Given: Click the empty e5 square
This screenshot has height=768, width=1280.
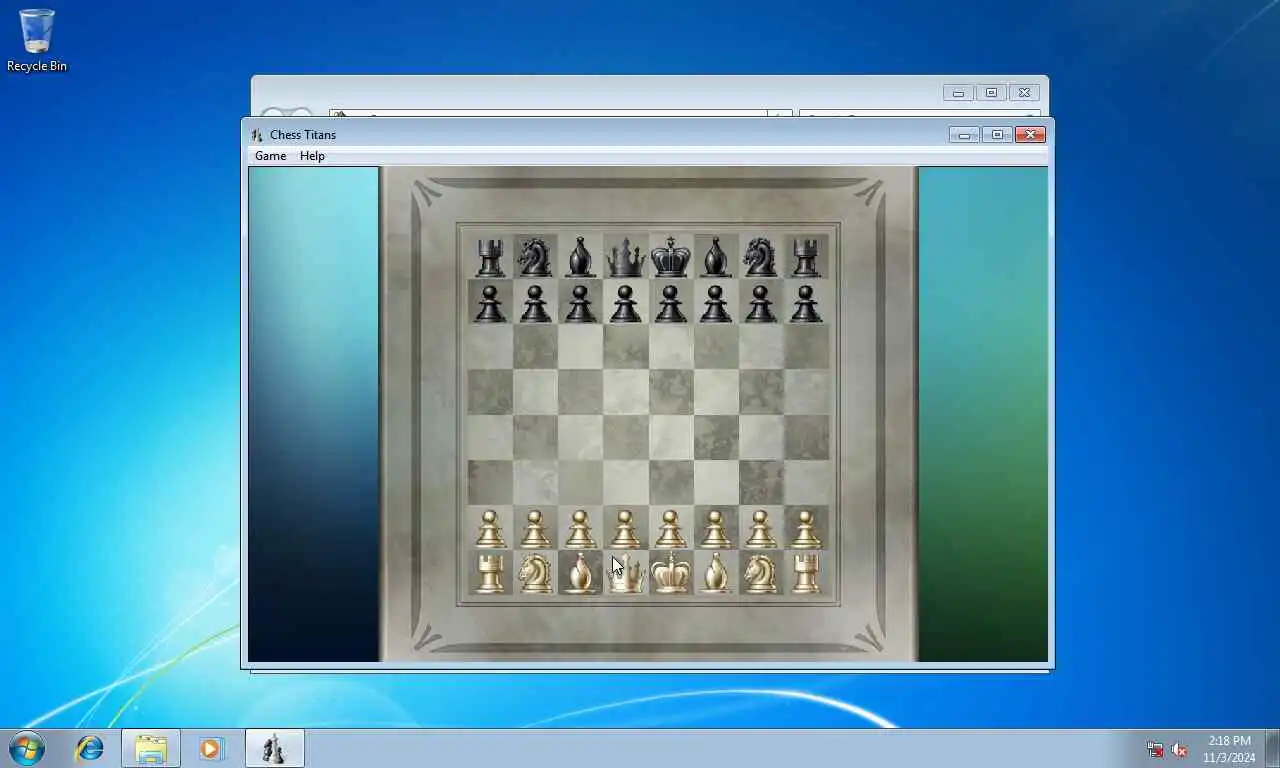Looking at the screenshot, I should tap(671, 393).
